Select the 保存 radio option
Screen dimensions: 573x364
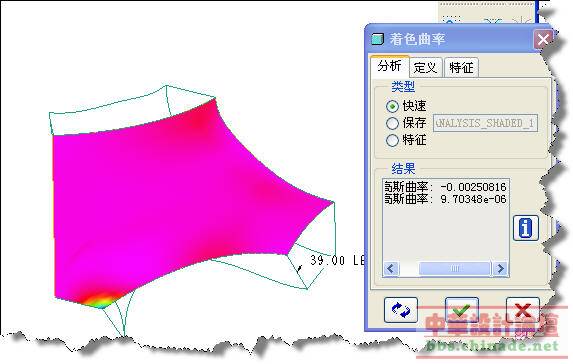click(x=392, y=124)
